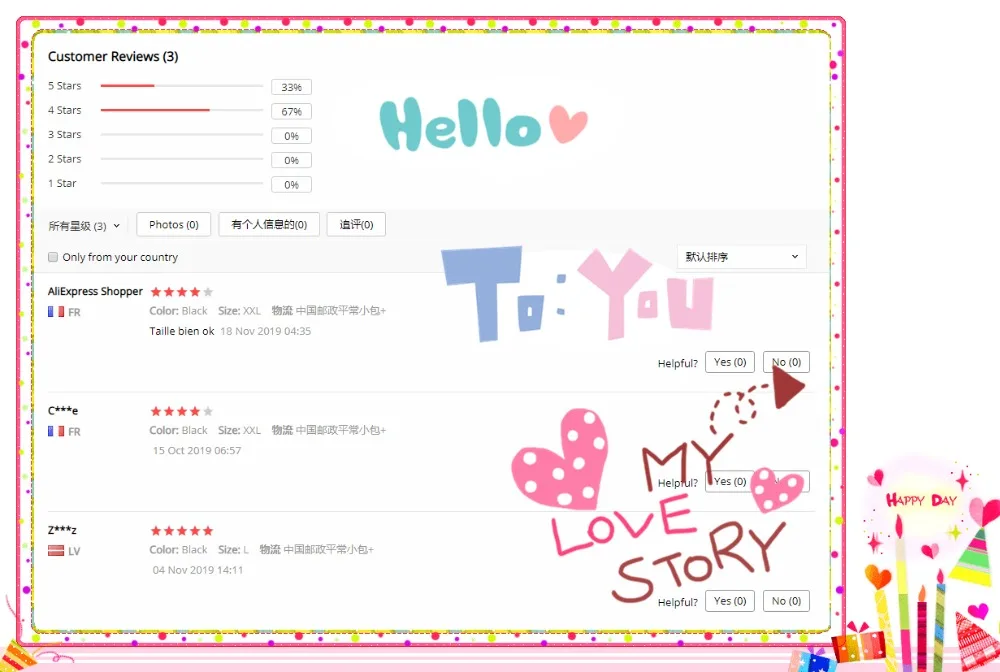1000x672 pixels.
Task: Select the Photos (0) filter tab
Action: coord(173,224)
